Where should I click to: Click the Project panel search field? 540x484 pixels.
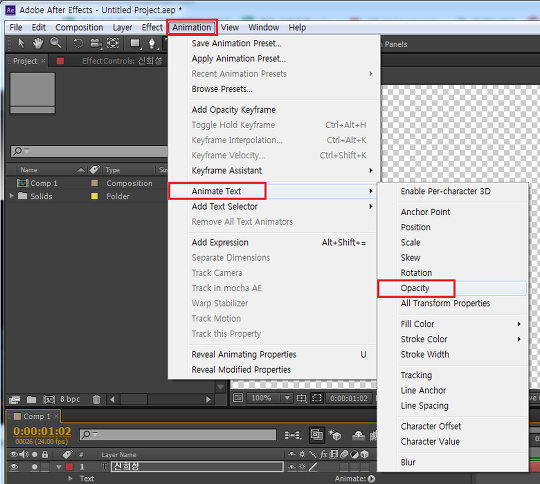90,151
